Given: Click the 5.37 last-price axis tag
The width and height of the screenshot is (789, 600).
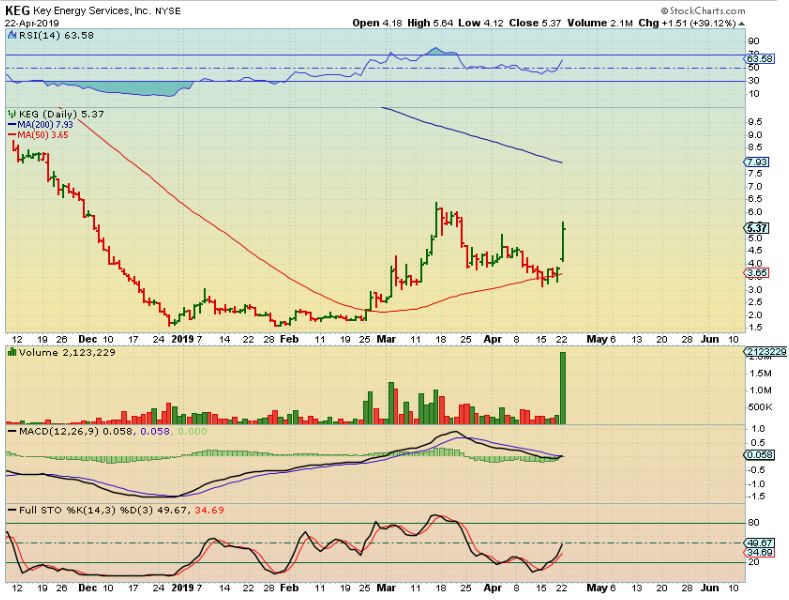Looking at the screenshot, I should point(756,228).
